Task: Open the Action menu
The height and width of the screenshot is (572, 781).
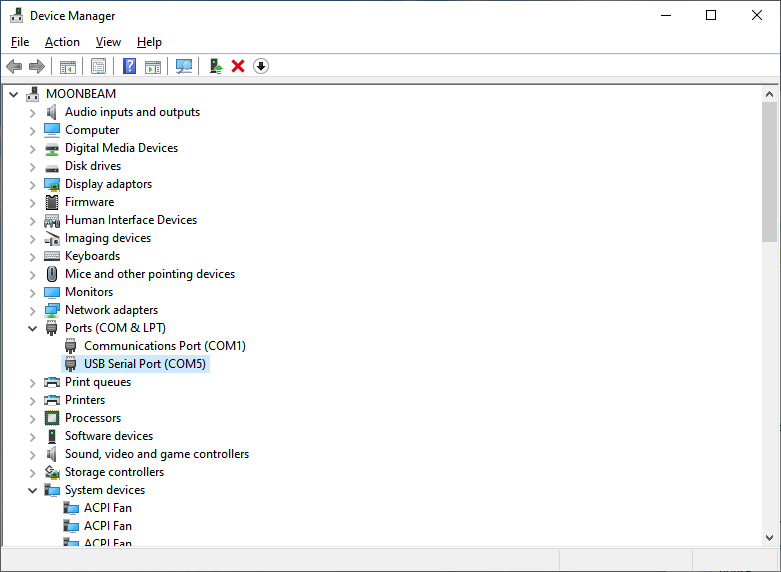Action: tap(62, 42)
